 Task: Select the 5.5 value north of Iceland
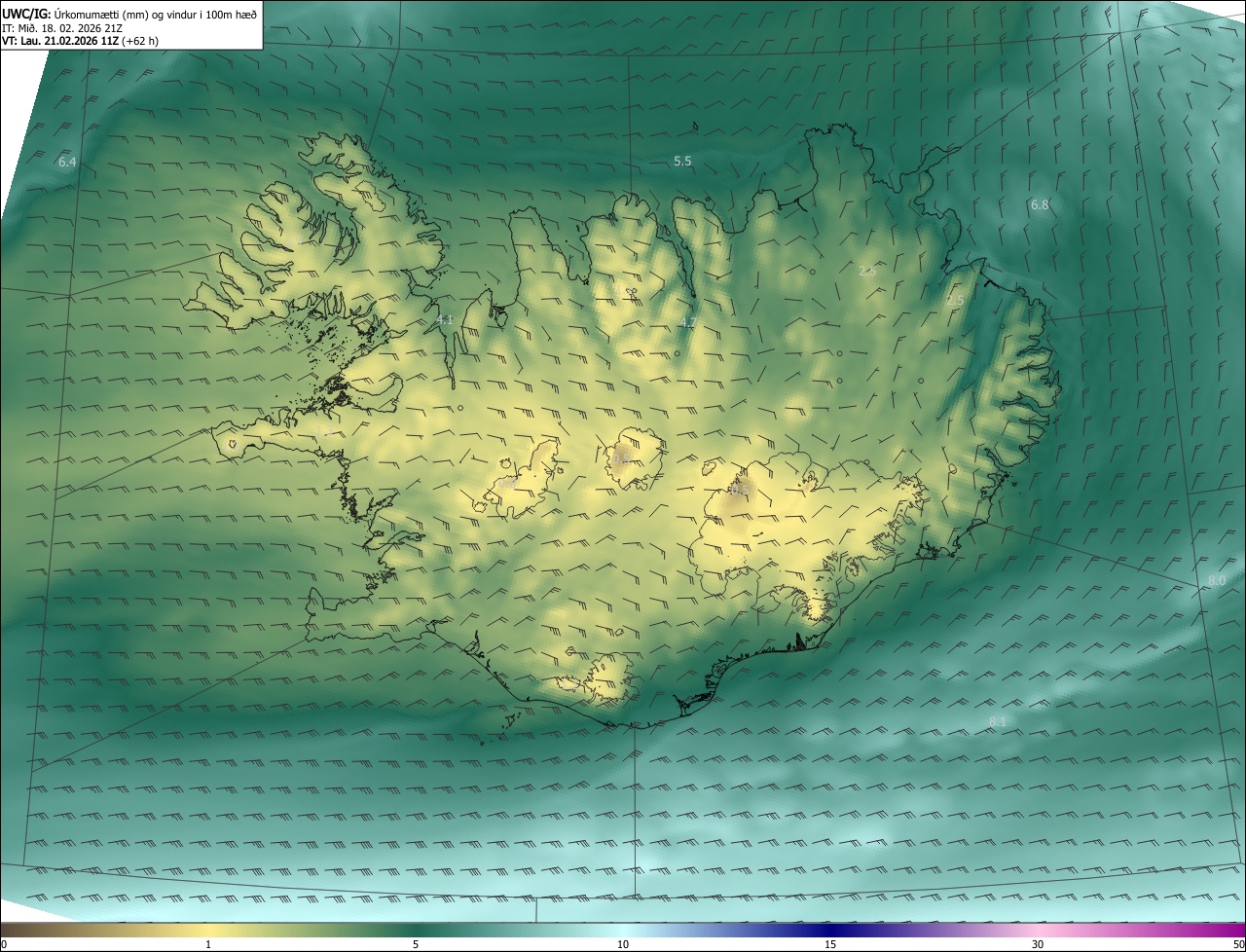tap(682, 161)
